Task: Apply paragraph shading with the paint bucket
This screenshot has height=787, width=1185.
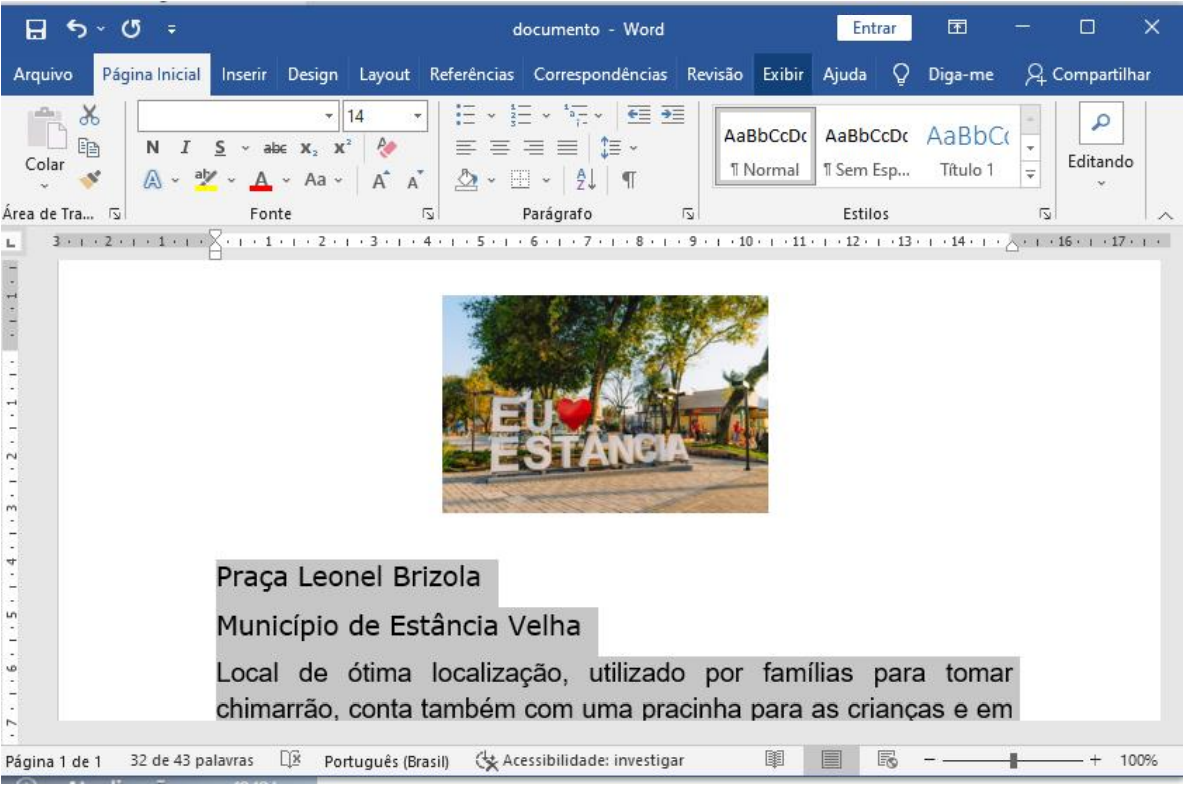Action: [466, 180]
